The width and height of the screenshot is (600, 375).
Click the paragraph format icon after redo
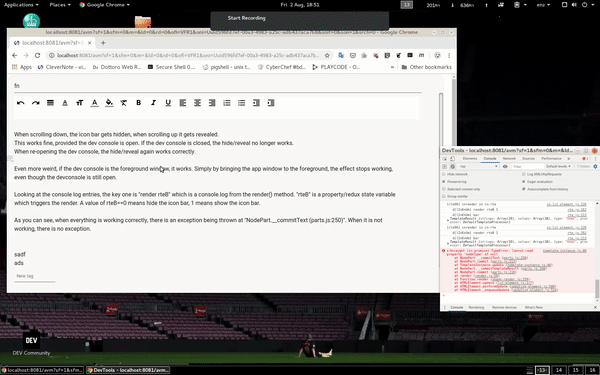pyautogui.click(x=50, y=103)
